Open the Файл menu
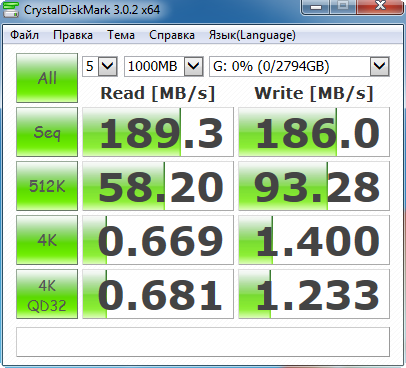 [x=24, y=35]
